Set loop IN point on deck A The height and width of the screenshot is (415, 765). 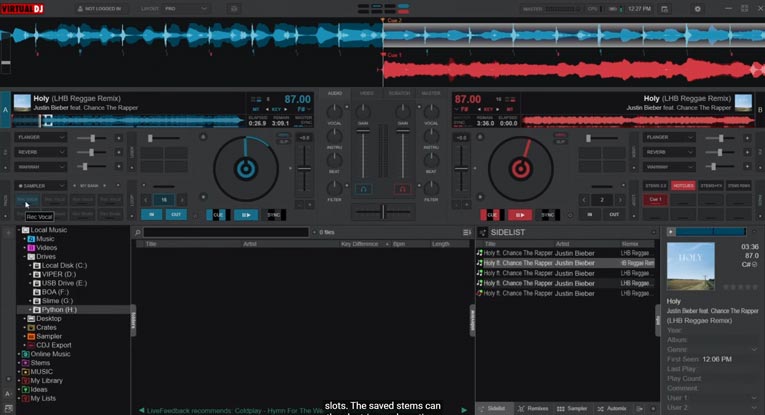[x=152, y=215]
